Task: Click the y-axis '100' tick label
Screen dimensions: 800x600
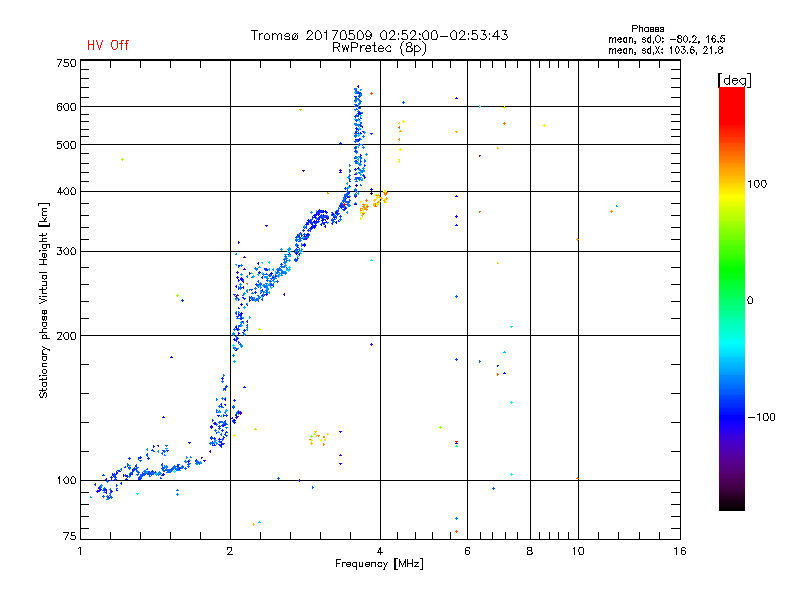Action: click(66, 481)
